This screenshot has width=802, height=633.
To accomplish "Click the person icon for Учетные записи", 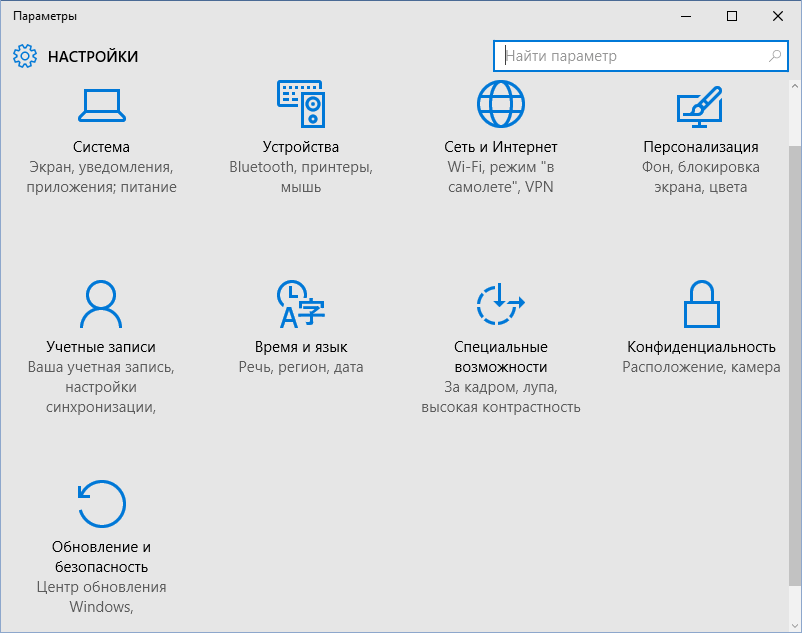I will 101,304.
